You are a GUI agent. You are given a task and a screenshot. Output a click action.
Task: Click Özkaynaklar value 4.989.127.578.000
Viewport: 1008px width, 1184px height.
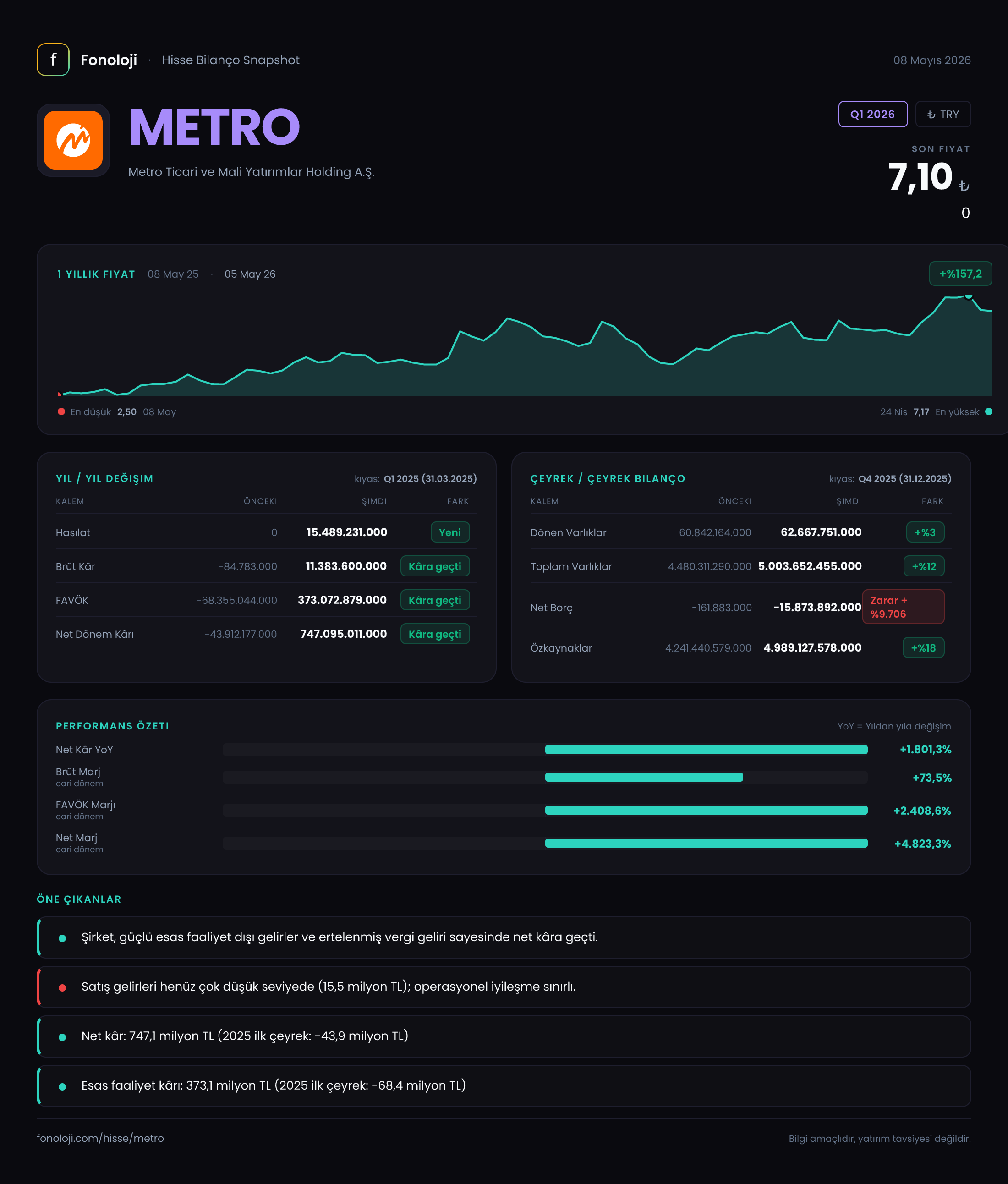click(812, 647)
